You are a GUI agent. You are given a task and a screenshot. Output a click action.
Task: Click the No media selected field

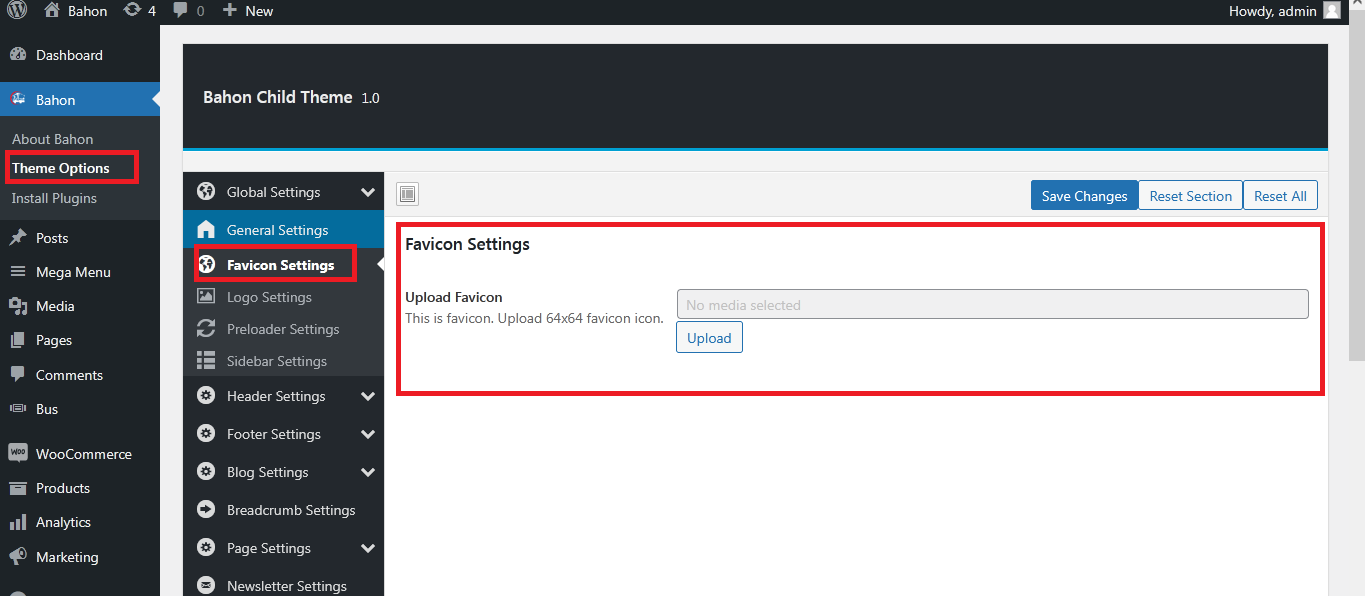(992, 304)
